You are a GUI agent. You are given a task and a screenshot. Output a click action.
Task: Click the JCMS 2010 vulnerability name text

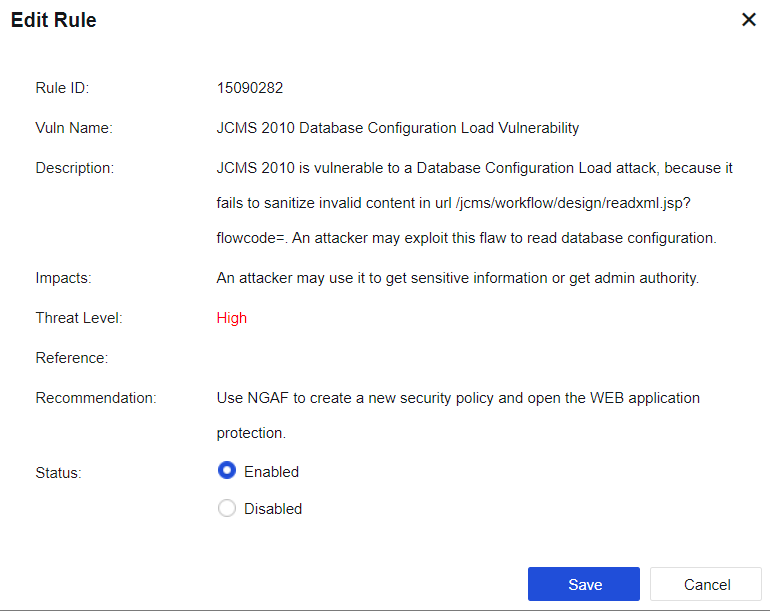point(397,128)
